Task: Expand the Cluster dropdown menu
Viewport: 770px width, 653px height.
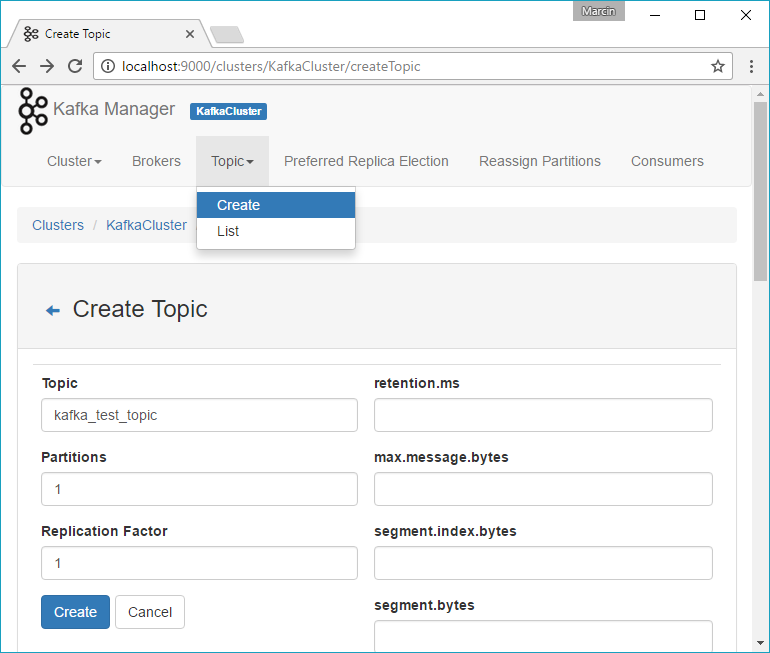Action: pos(74,161)
